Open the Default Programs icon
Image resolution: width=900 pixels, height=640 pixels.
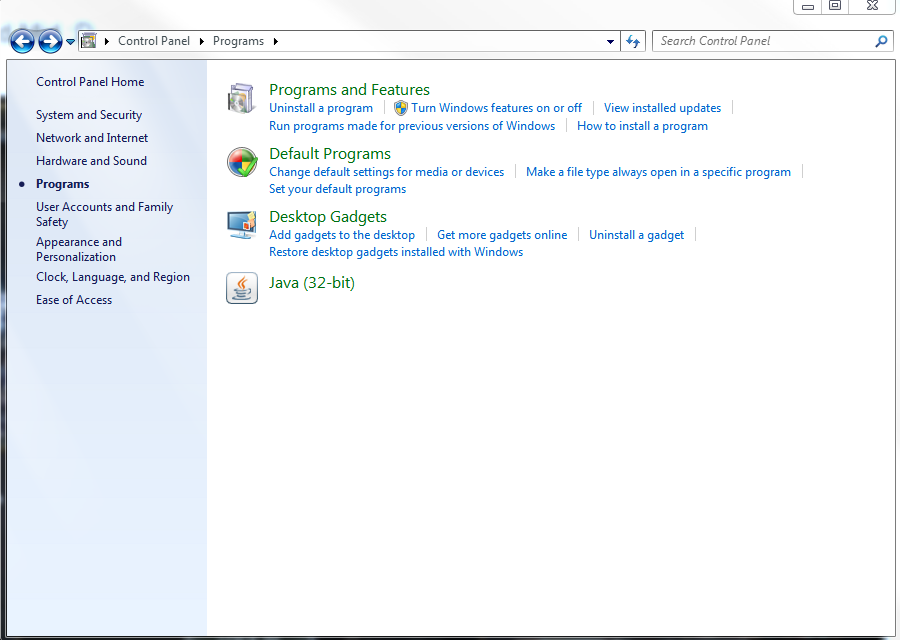point(242,162)
